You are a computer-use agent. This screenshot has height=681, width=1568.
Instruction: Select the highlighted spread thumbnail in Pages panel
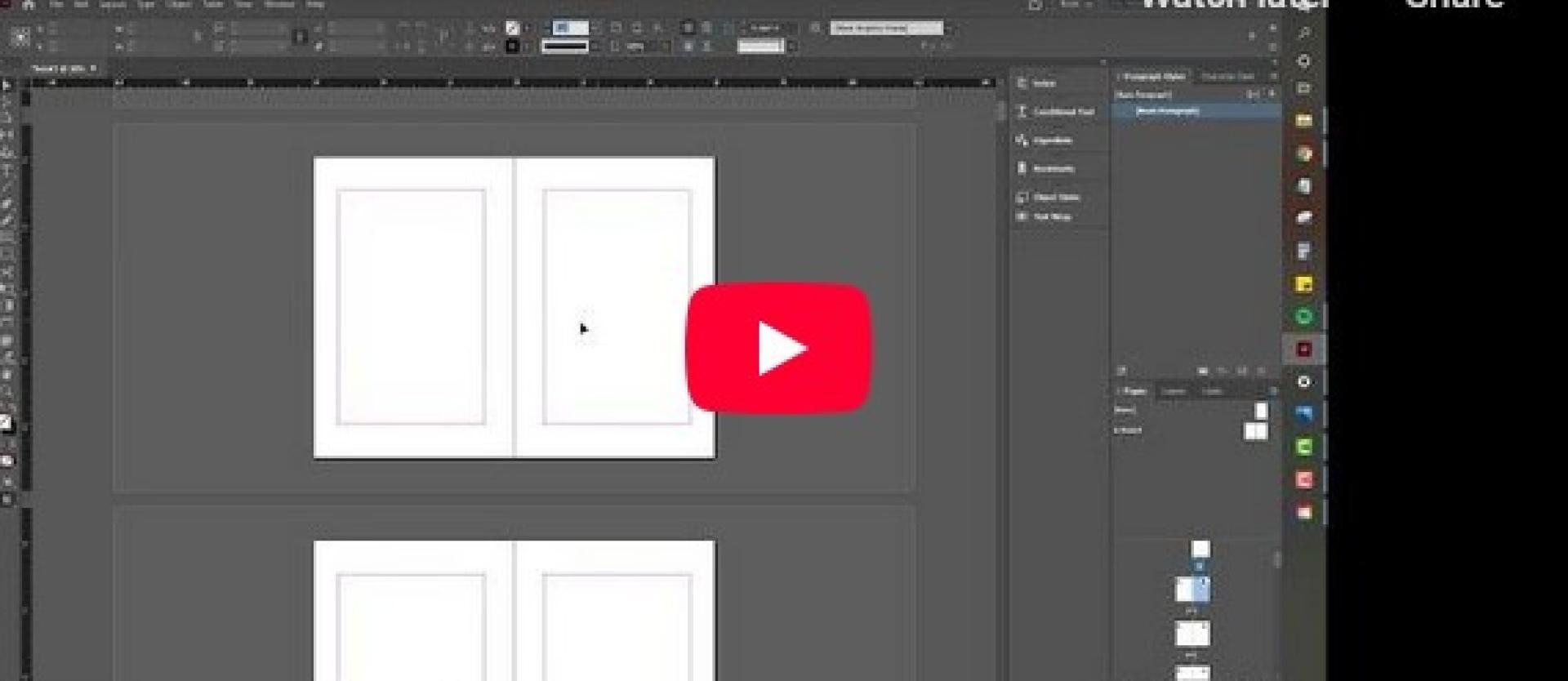(x=1192, y=590)
